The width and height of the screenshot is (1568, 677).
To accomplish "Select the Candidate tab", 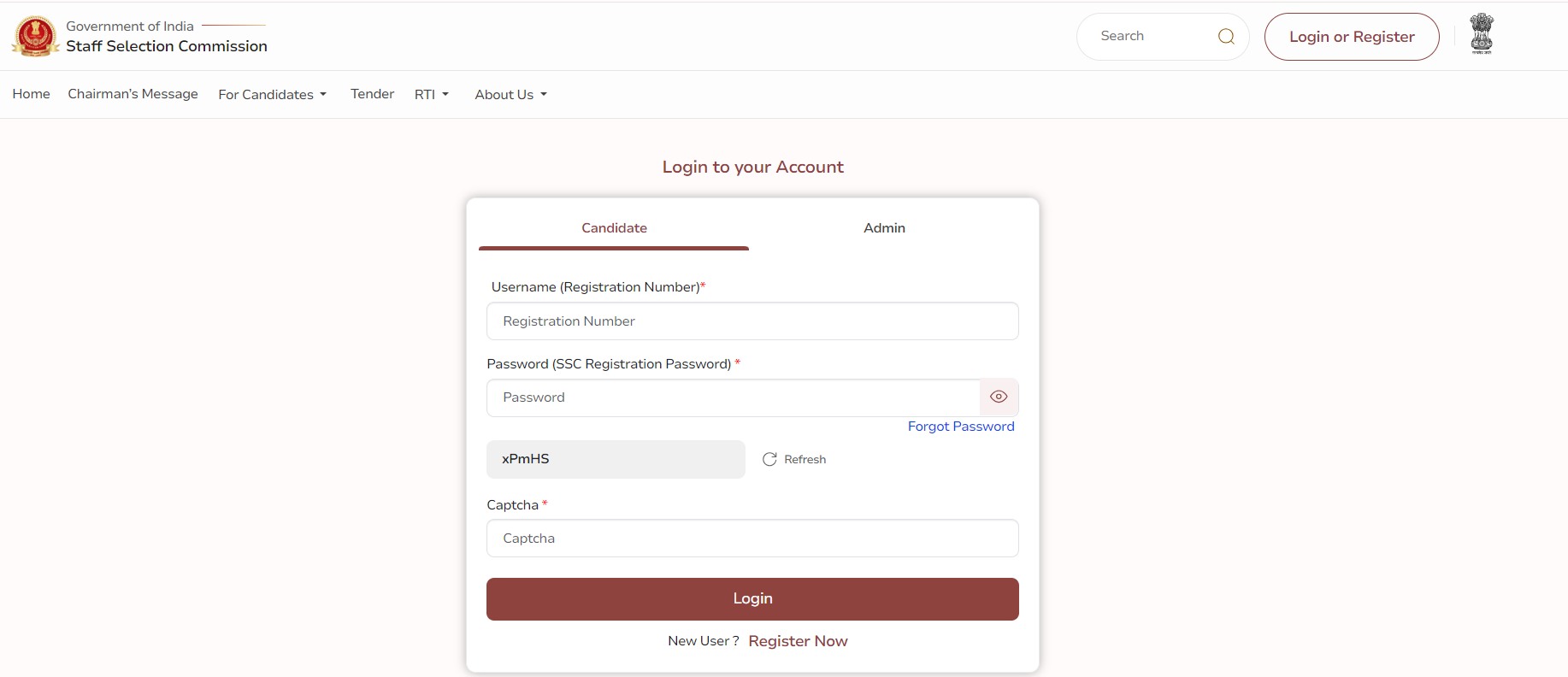I will coord(613,228).
